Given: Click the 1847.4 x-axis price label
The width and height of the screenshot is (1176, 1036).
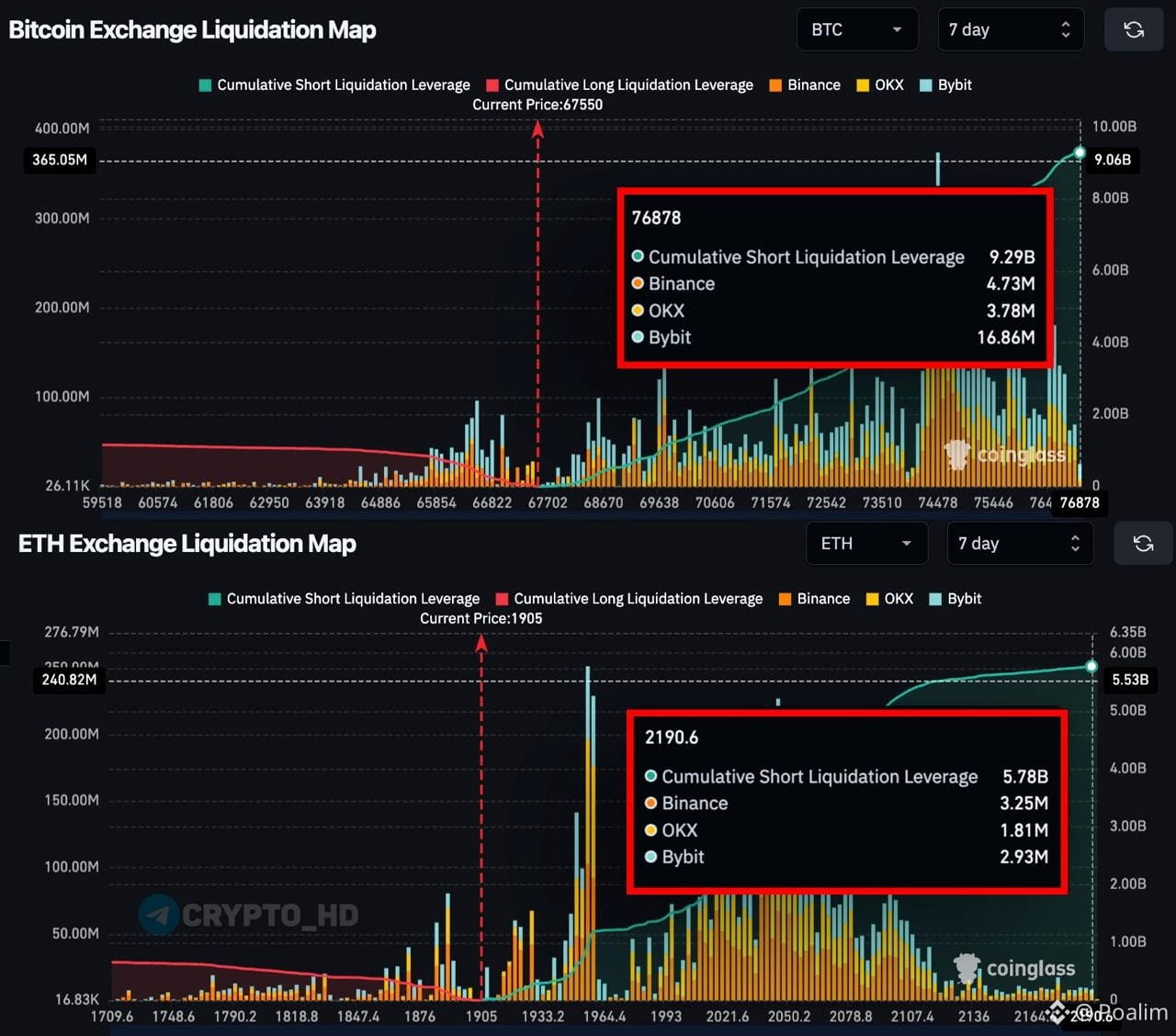Looking at the screenshot, I should 358,1016.
